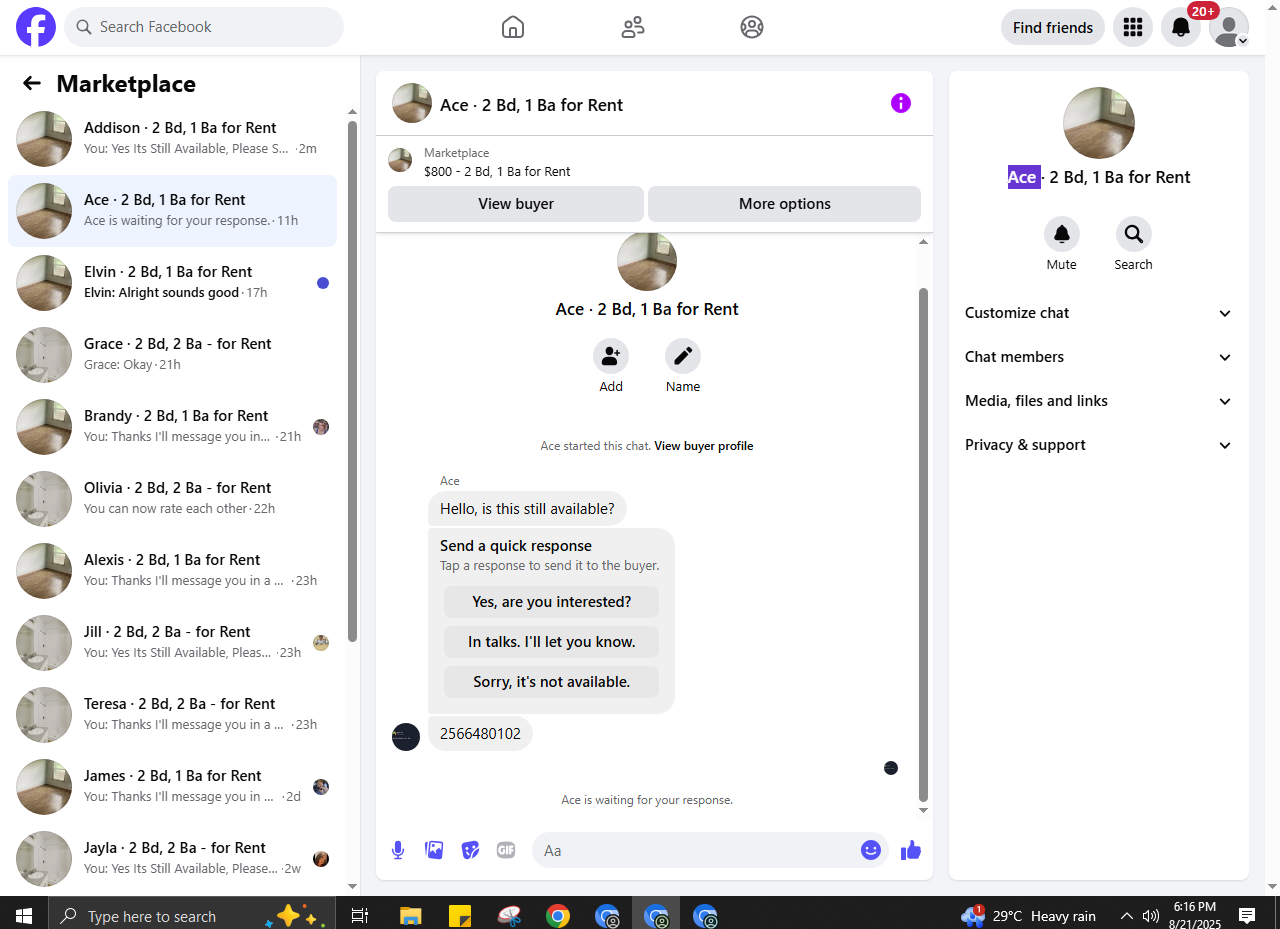Image resolution: width=1280 pixels, height=929 pixels.
Task: Attach a photo with the image icon
Action: pyautogui.click(x=434, y=850)
